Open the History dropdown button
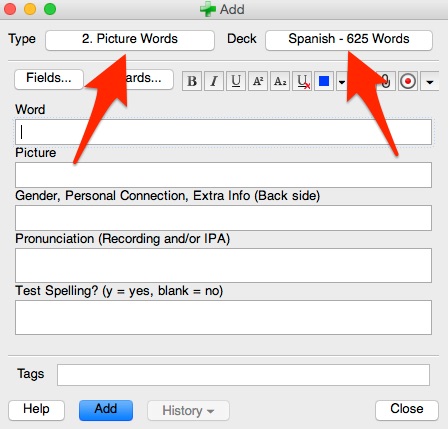The width and height of the screenshot is (448, 429). [x=188, y=411]
